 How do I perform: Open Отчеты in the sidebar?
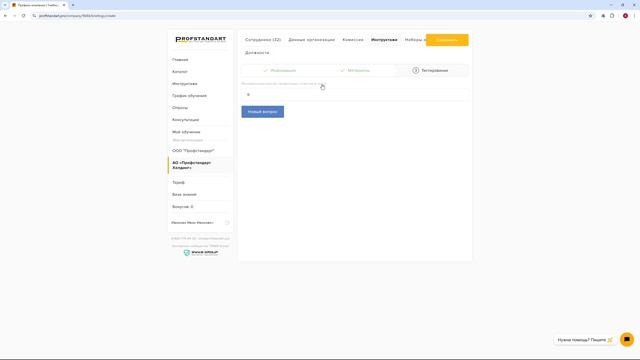(180, 108)
